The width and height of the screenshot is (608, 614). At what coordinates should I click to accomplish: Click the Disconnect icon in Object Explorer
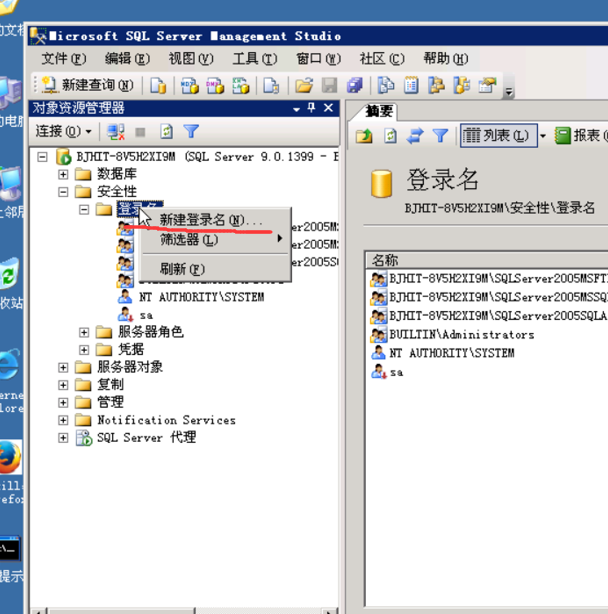[x=116, y=132]
